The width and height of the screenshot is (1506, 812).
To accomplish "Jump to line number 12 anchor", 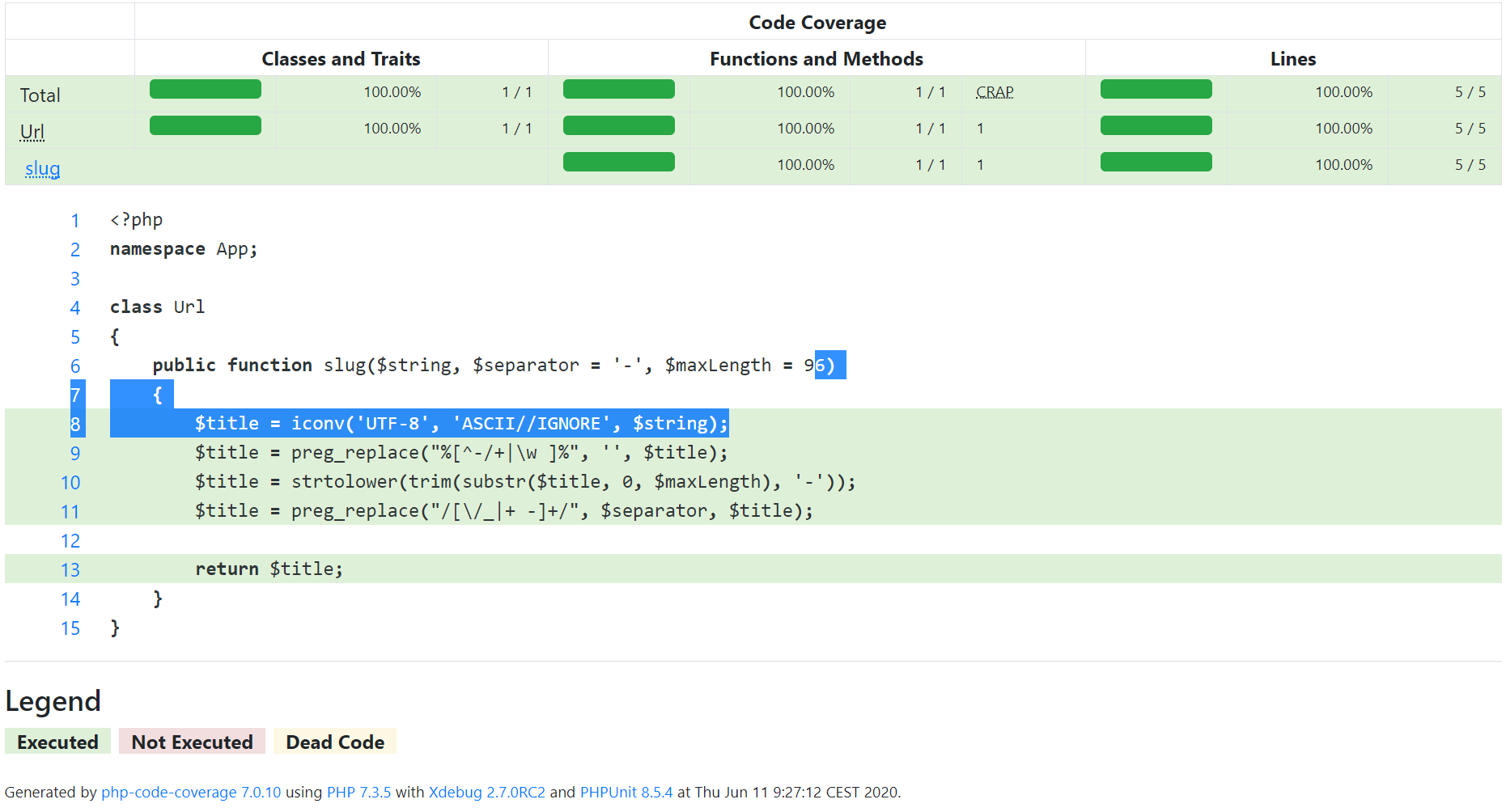I will click(x=70, y=541).
